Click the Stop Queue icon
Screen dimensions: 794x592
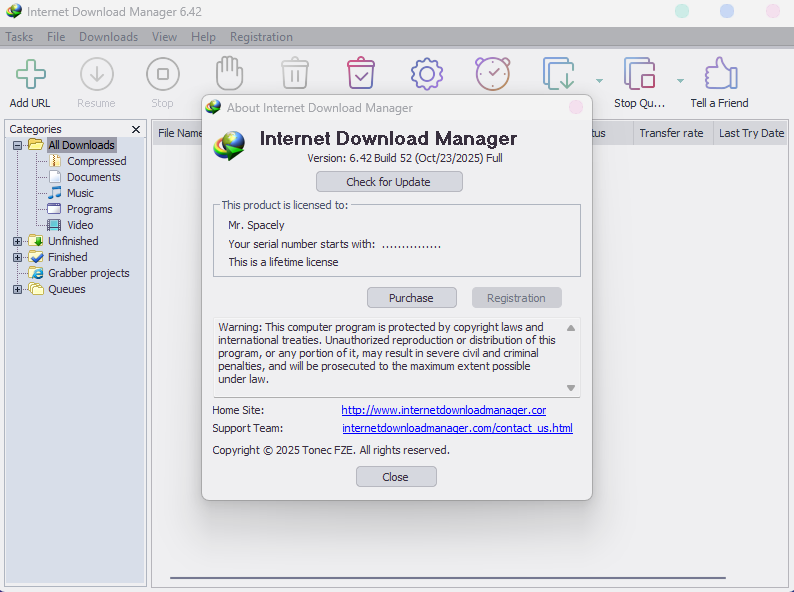pos(639,75)
